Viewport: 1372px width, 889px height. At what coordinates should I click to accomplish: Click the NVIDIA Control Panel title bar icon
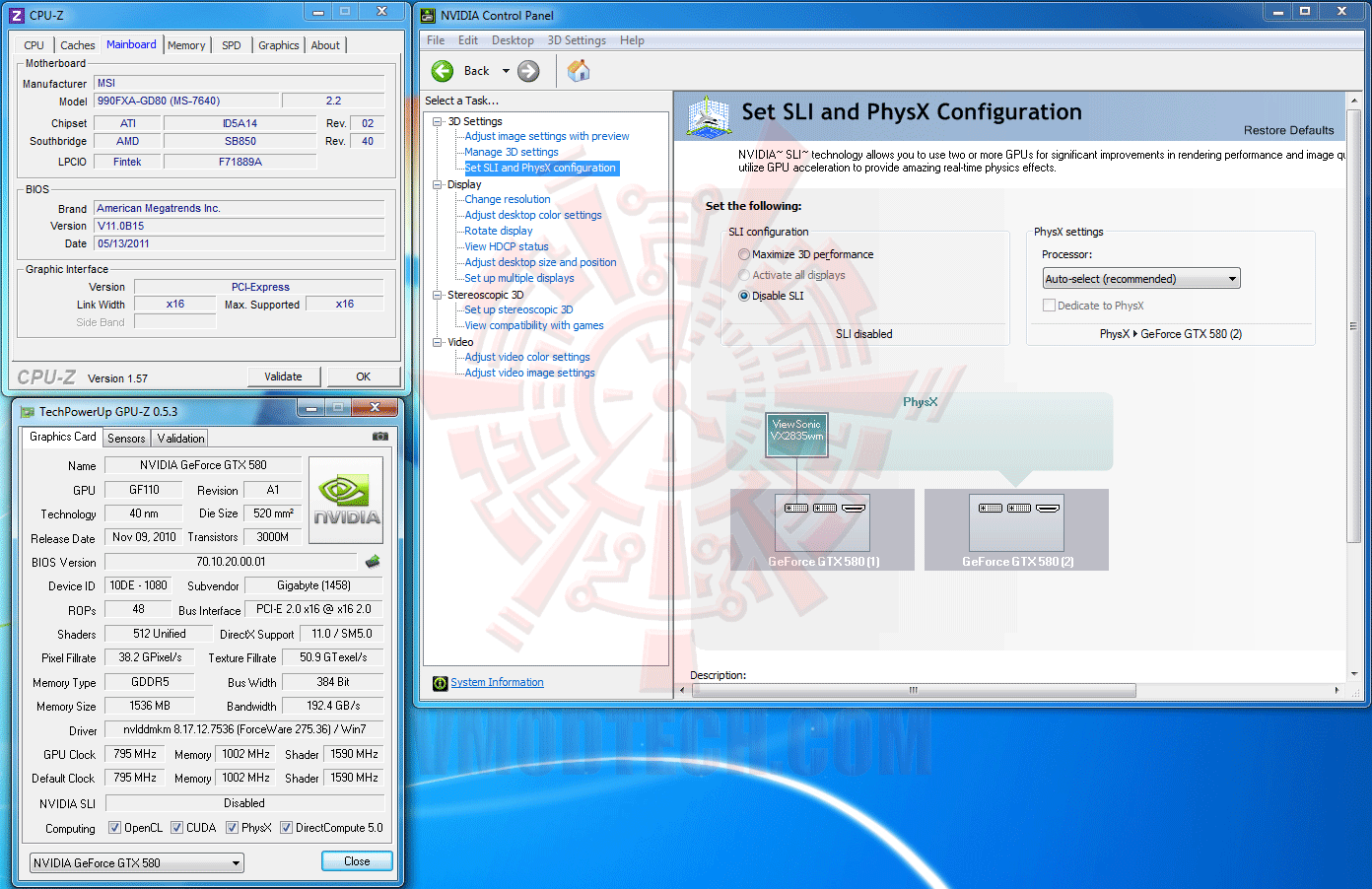pos(428,15)
